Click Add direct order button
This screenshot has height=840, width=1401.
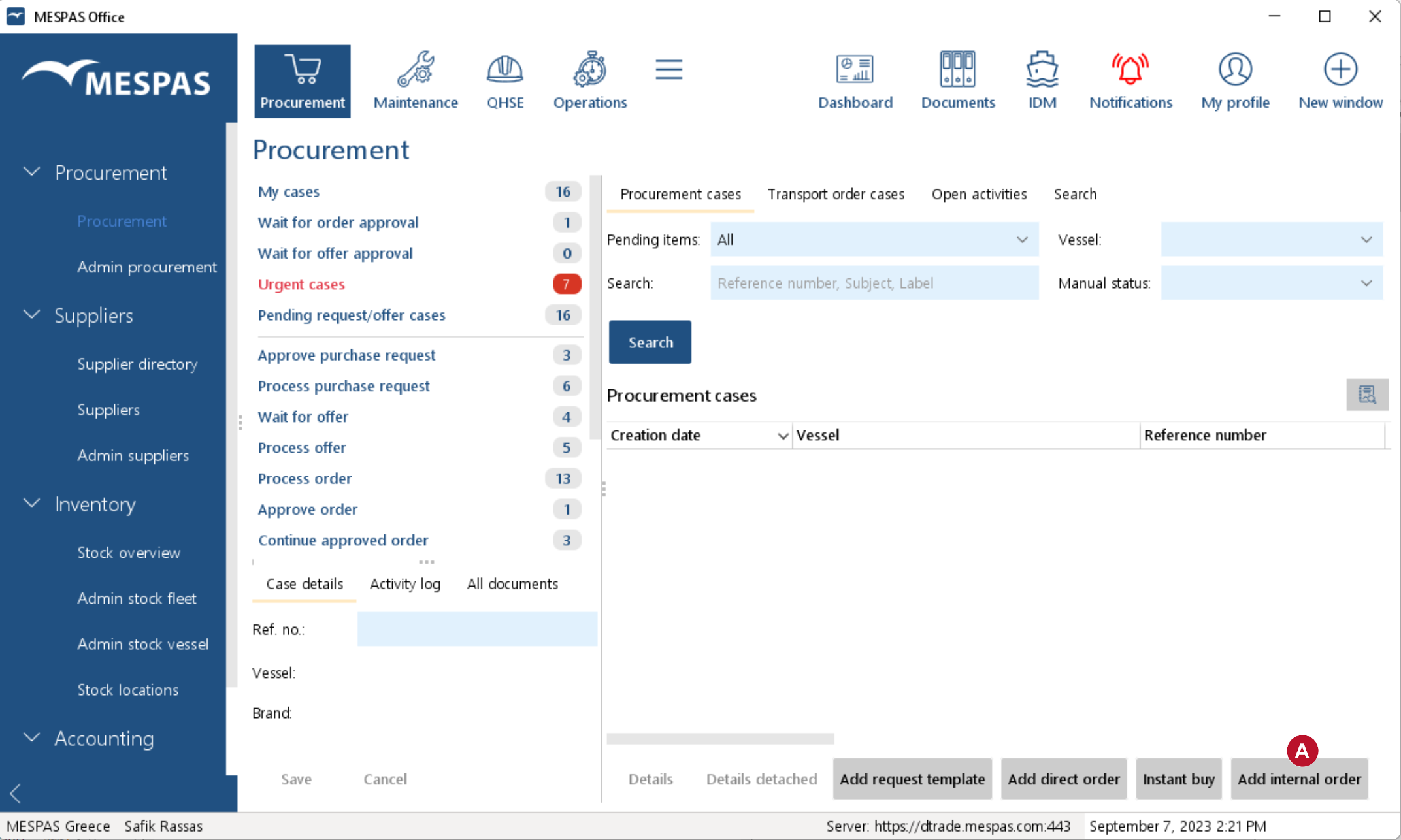[x=1064, y=779]
